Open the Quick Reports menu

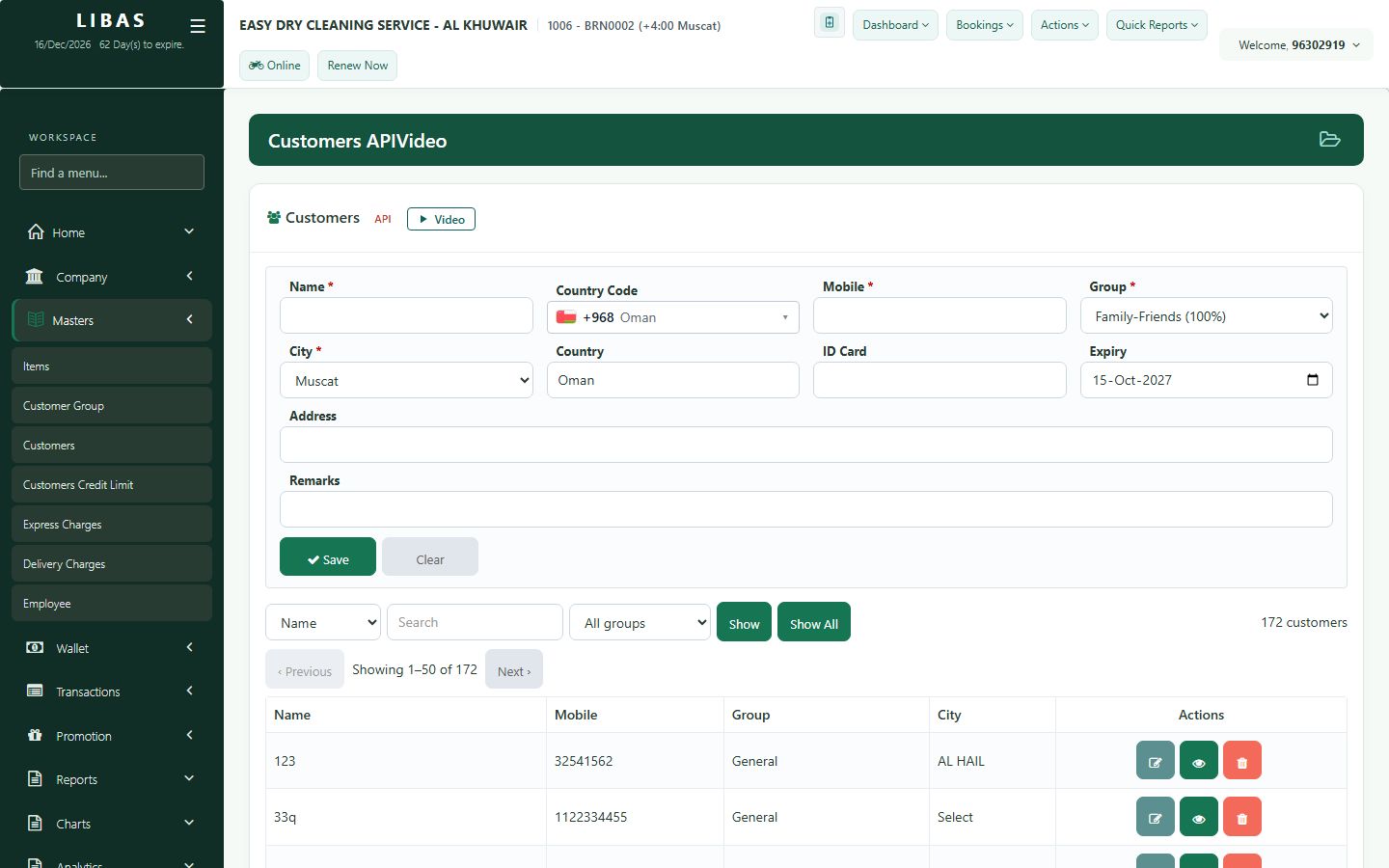(x=1157, y=25)
